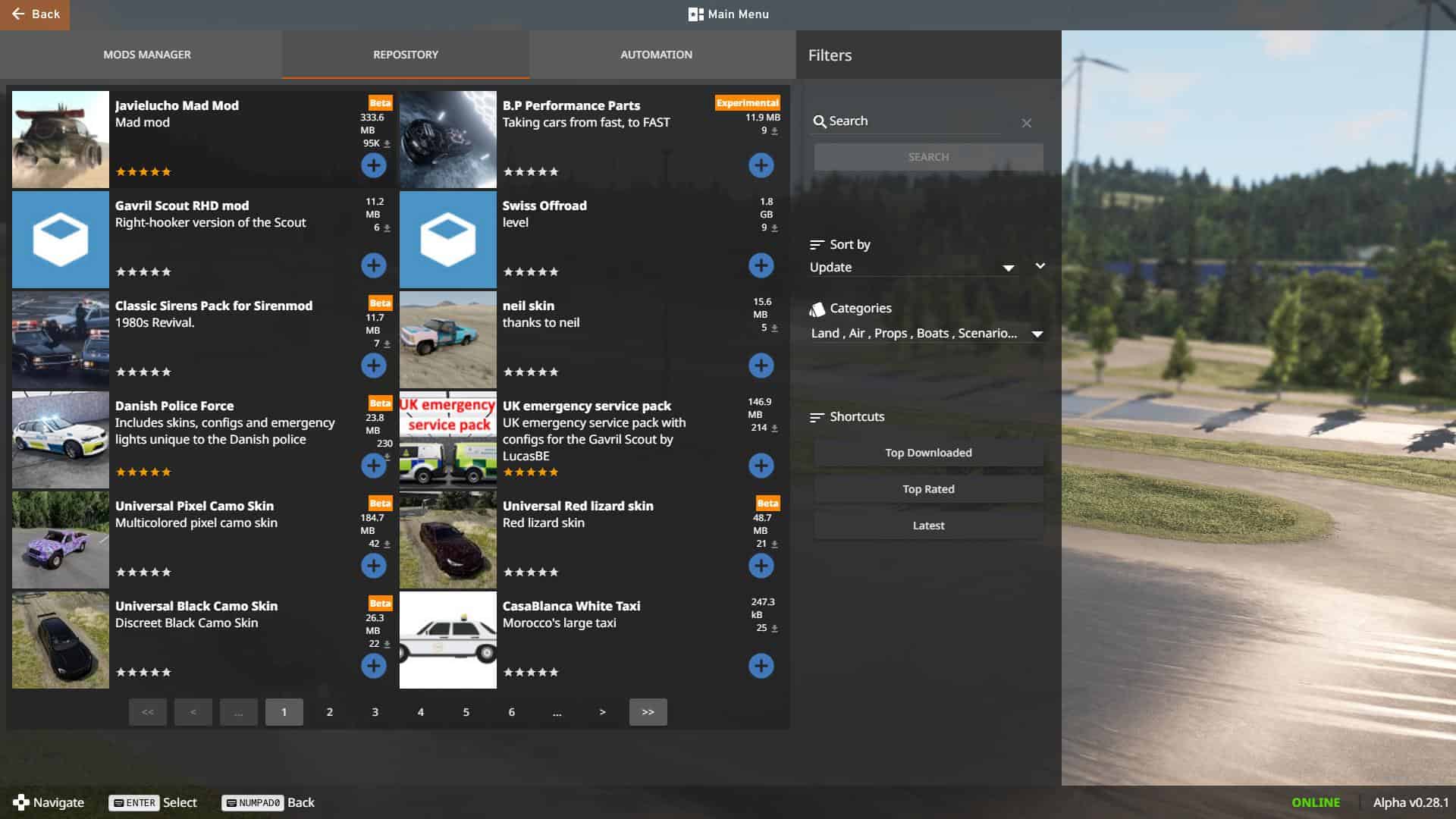The image size is (1456, 819).
Task: Click the Categories tags icon
Action: pyautogui.click(x=817, y=309)
